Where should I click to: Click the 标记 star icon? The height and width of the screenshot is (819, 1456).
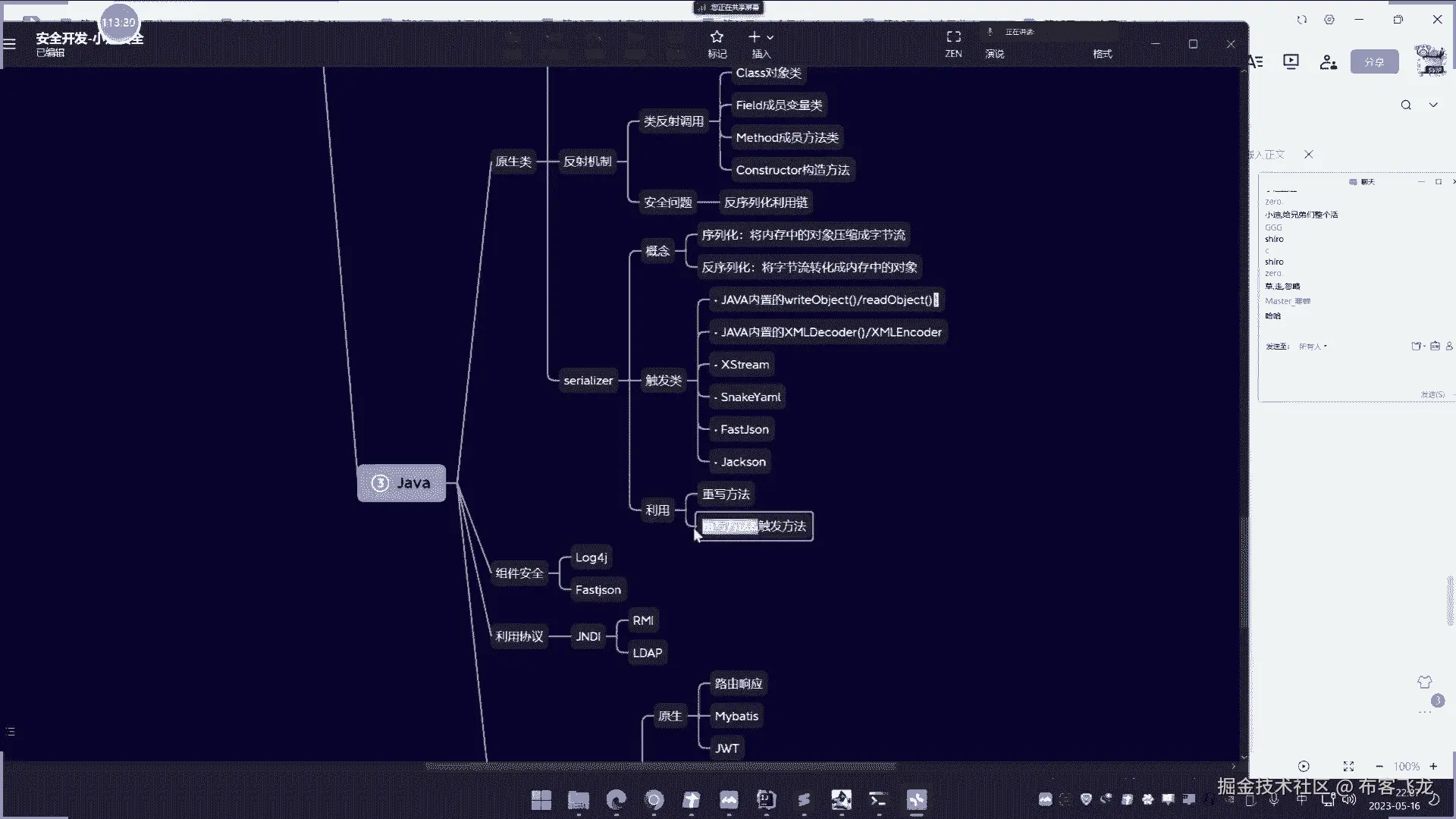(x=717, y=37)
